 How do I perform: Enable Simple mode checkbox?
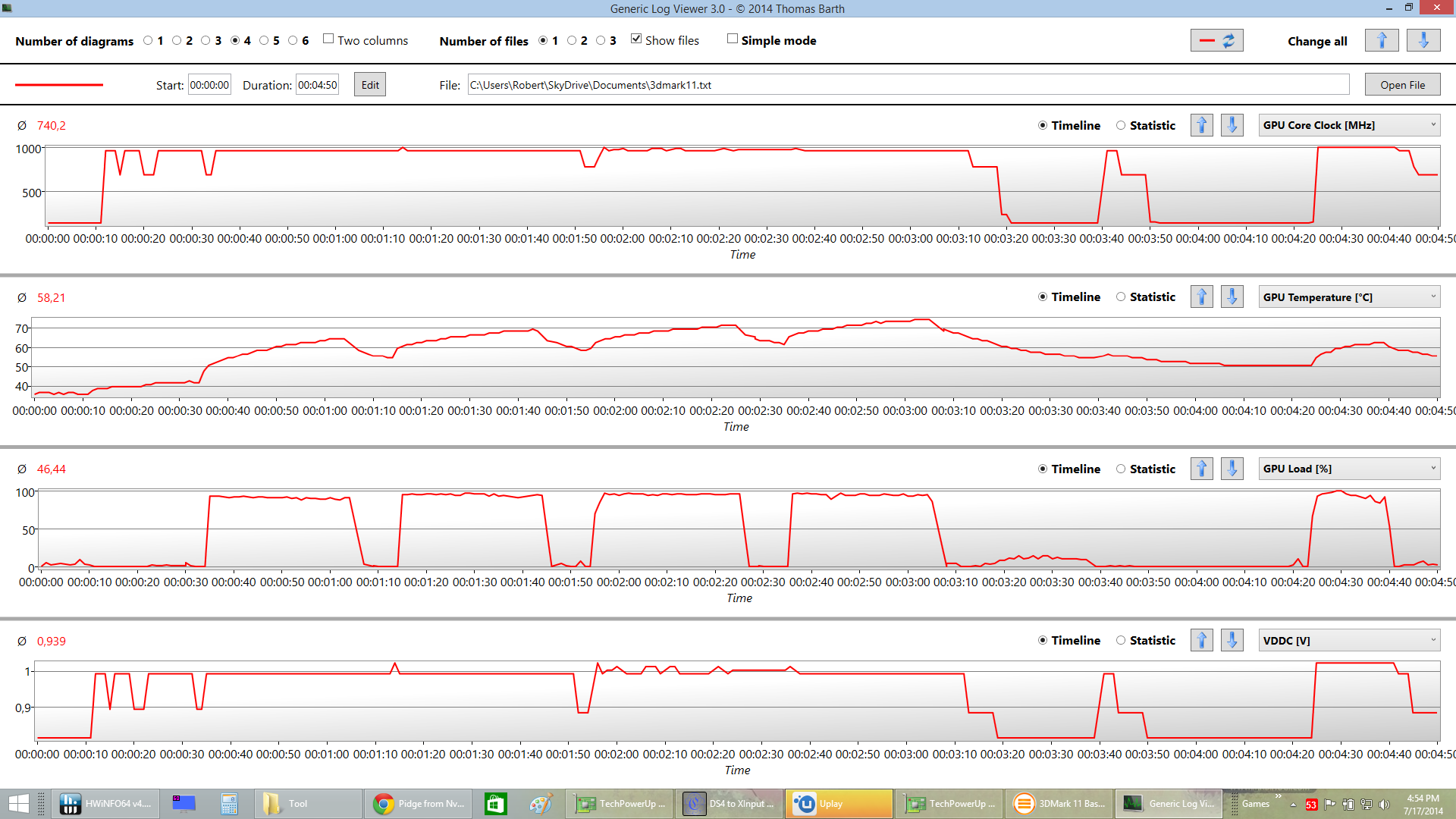click(x=732, y=39)
